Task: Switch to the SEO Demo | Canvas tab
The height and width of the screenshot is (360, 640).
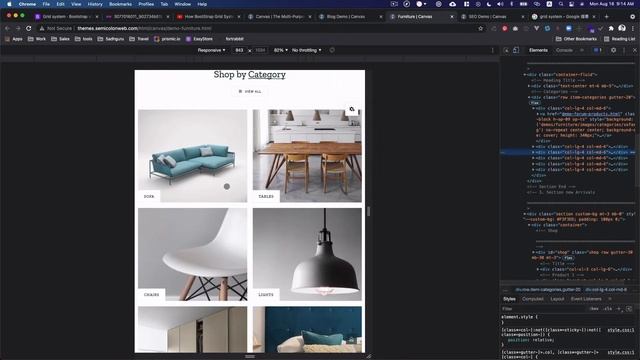Action: pos(491,17)
